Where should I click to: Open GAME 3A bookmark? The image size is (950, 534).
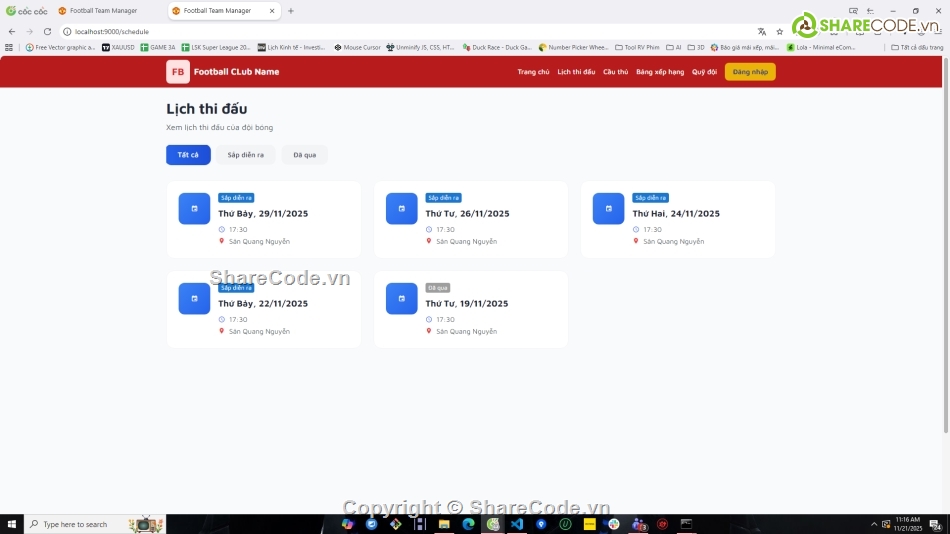pyautogui.click(x=158, y=47)
